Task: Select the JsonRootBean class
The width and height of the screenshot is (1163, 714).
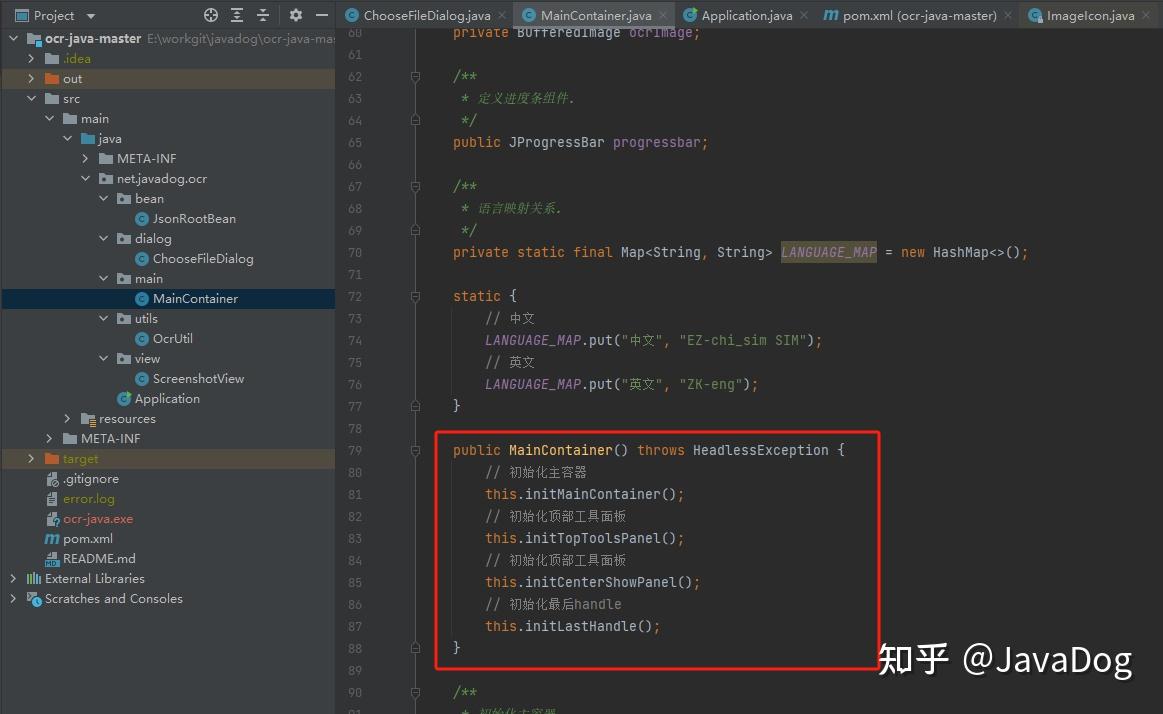Action: pyautogui.click(x=194, y=219)
